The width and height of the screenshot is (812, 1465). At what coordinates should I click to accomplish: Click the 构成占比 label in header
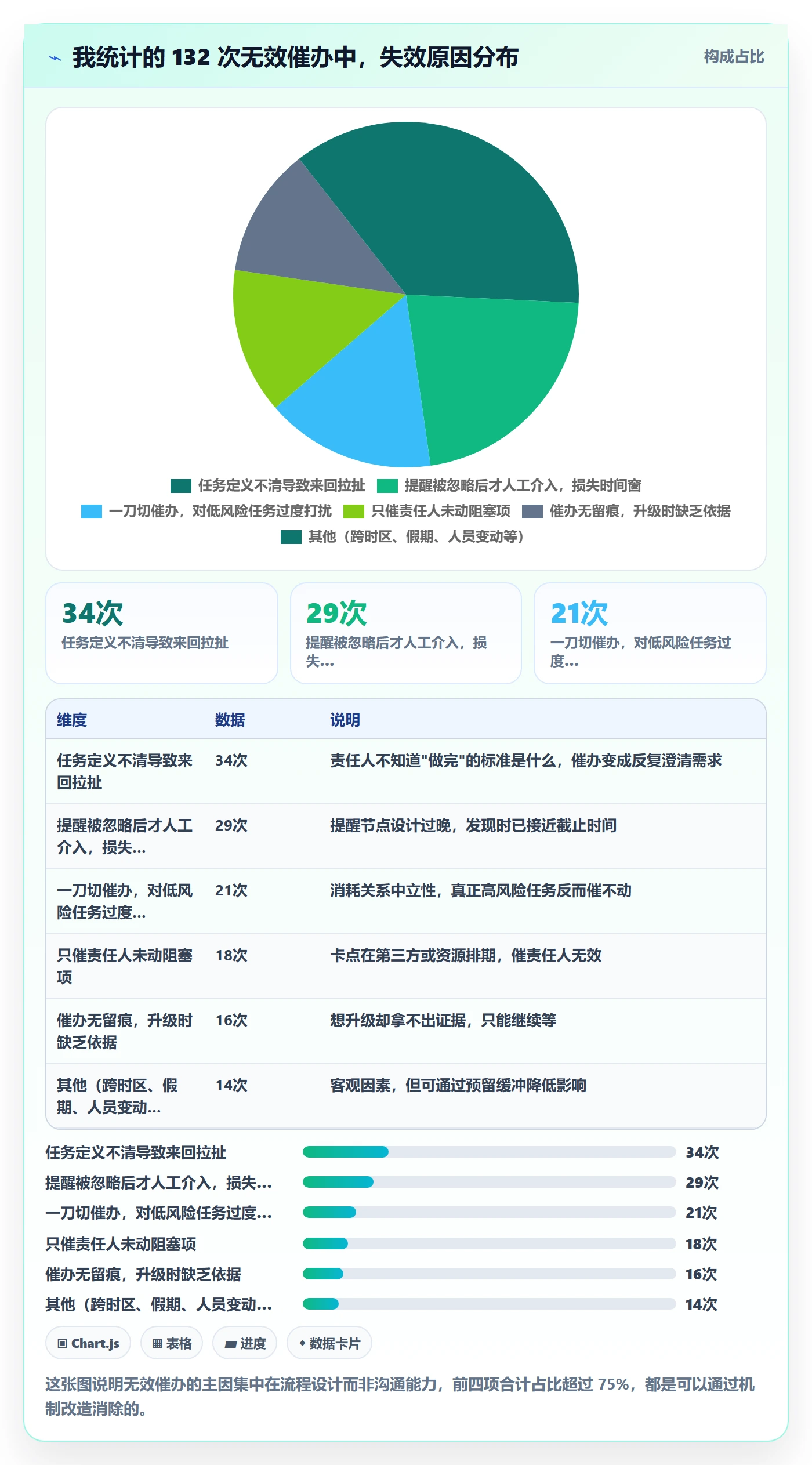coord(734,57)
